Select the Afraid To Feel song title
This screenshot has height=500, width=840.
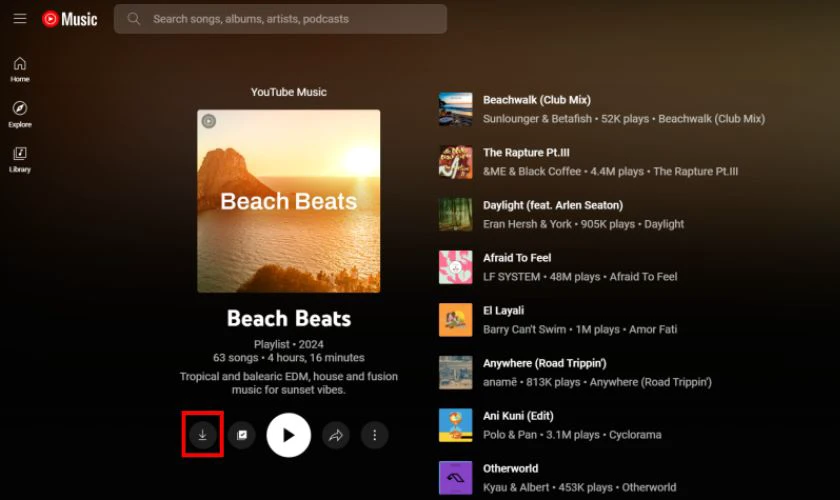tap(517, 258)
